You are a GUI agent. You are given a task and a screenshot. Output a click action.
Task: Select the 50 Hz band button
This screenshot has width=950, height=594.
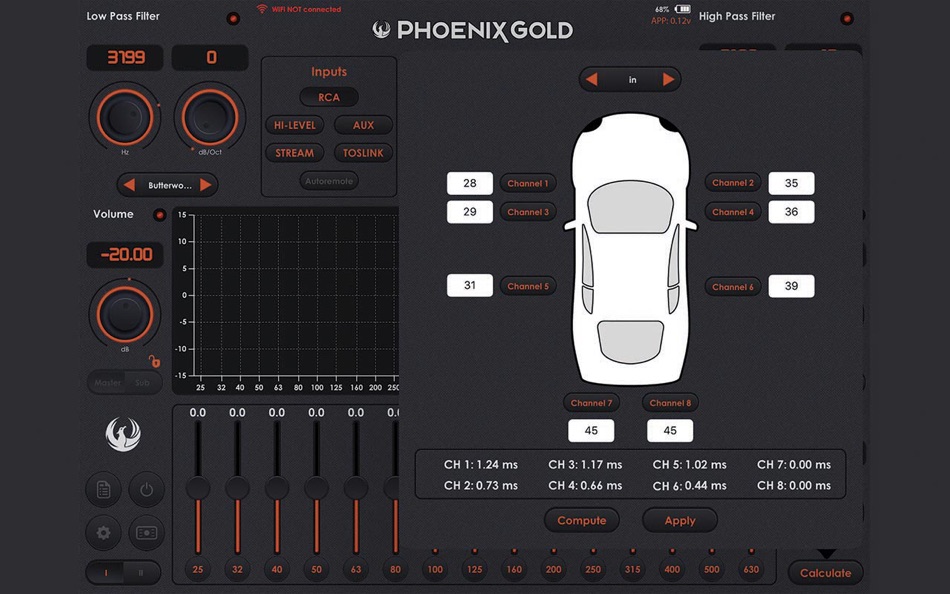316,569
